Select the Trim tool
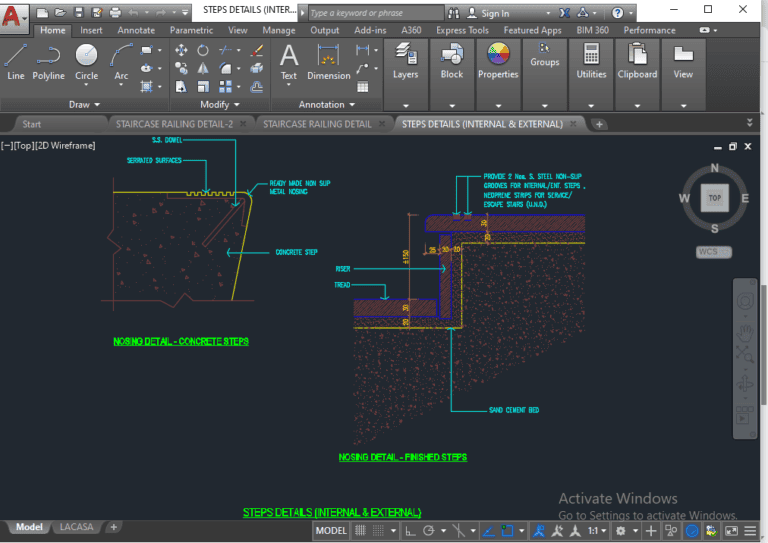This screenshot has height=543, width=768. coord(225,50)
